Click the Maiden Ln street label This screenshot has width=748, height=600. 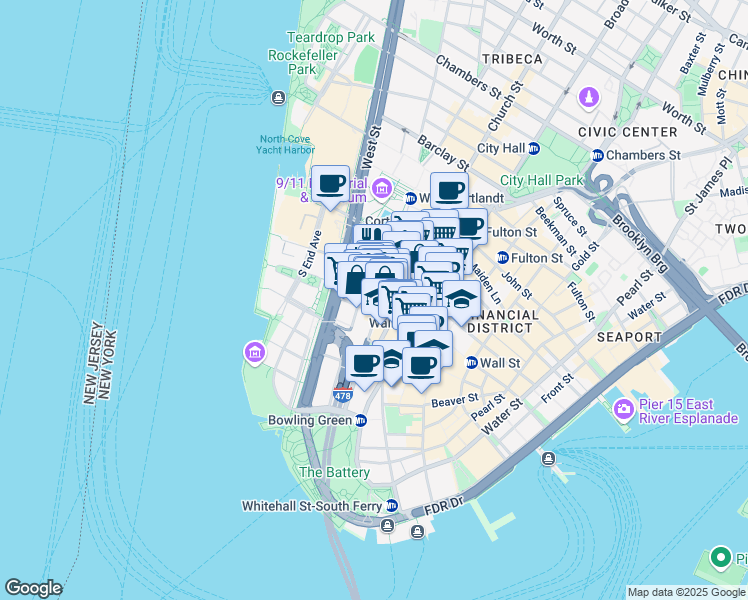pyautogui.click(x=488, y=284)
